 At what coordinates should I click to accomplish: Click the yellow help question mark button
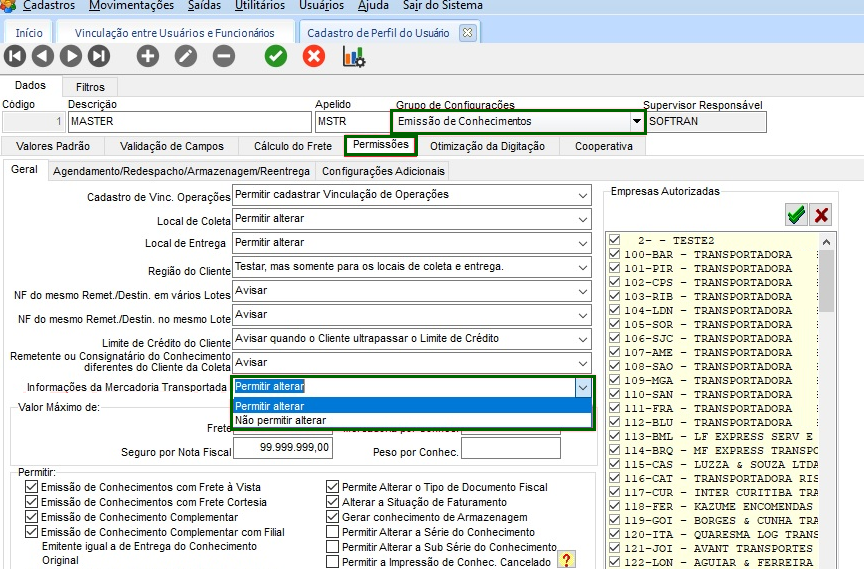tap(567, 559)
